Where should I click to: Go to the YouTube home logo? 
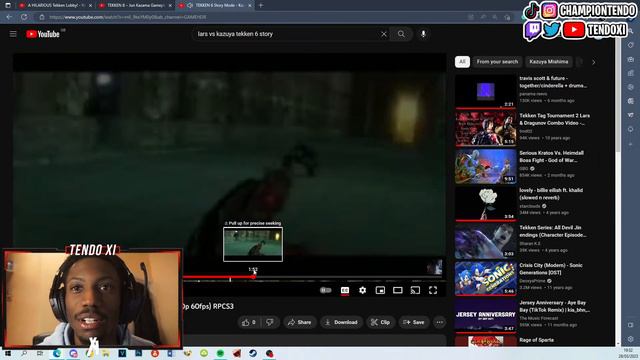pyautogui.click(x=43, y=34)
